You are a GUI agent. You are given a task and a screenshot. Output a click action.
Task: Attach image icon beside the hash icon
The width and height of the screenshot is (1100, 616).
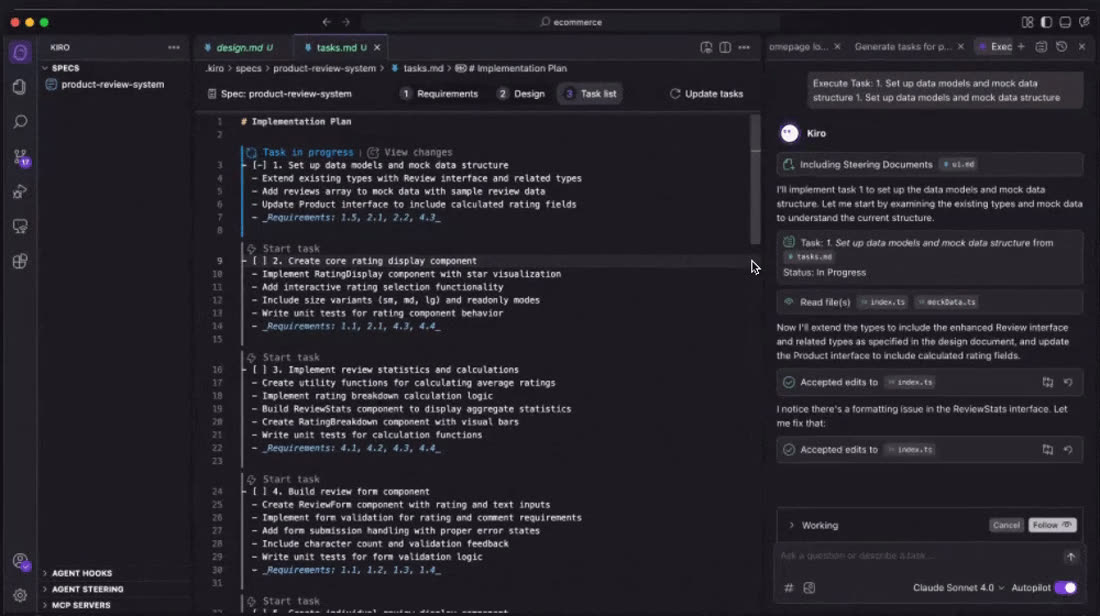click(809, 588)
